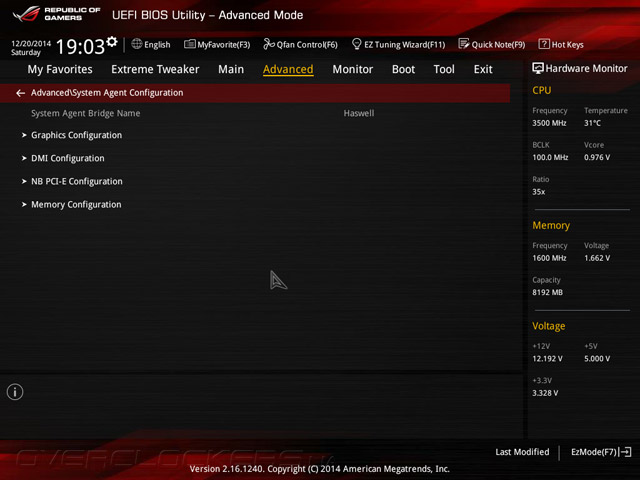
Task: Expand Memory Configuration arrow
Action: coord(24,204)
